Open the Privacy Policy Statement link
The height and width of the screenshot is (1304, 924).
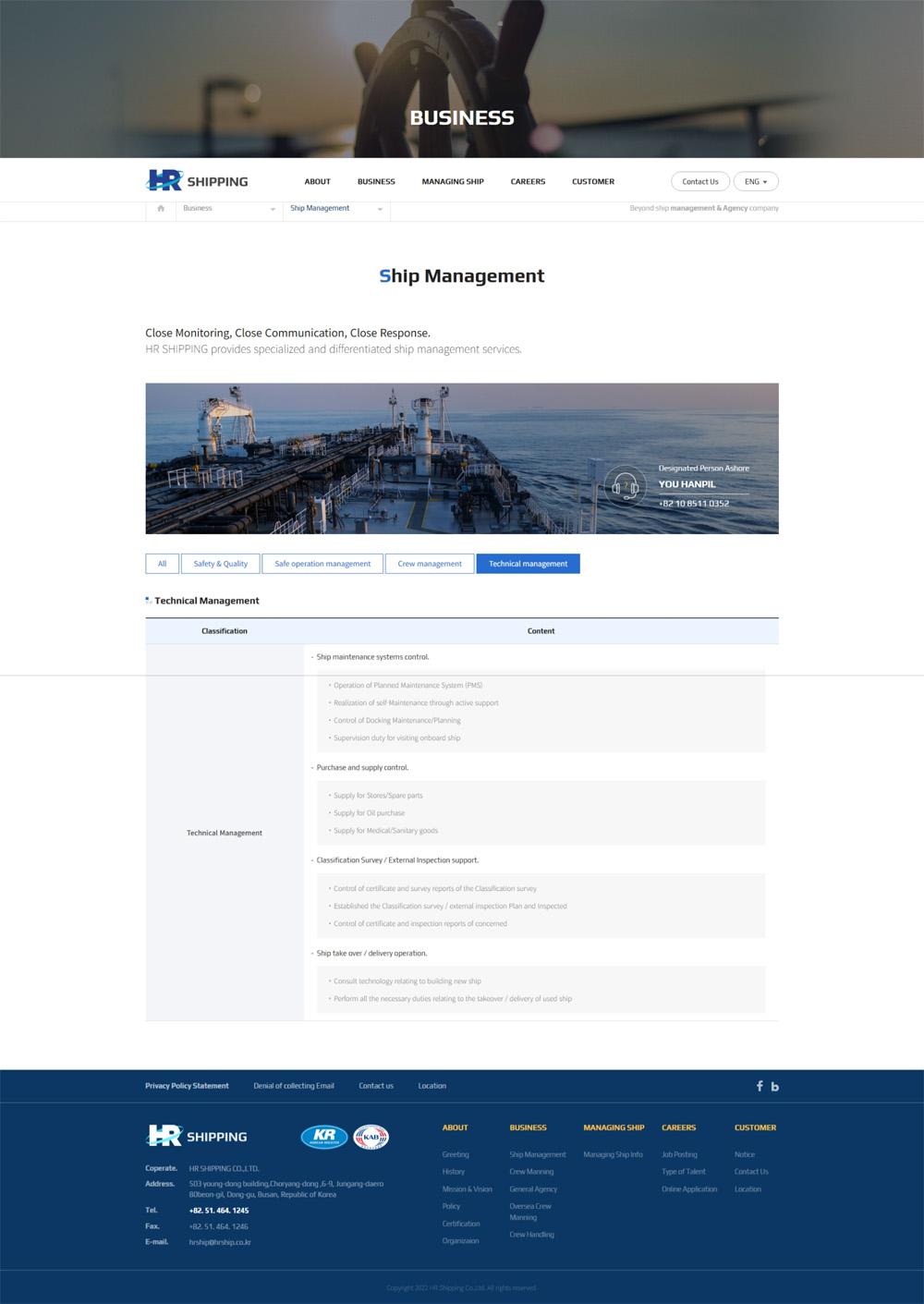click(187, 1086)
